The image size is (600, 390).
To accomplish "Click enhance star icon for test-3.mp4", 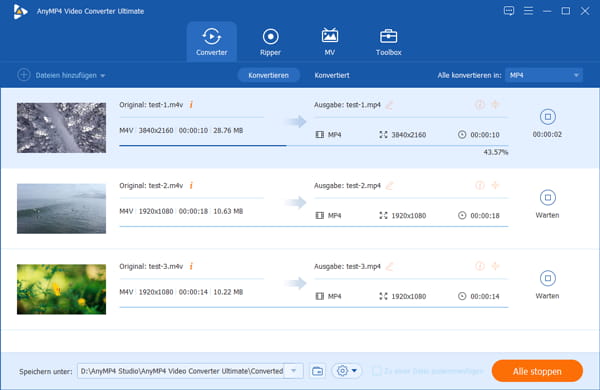I will point(495,266).
